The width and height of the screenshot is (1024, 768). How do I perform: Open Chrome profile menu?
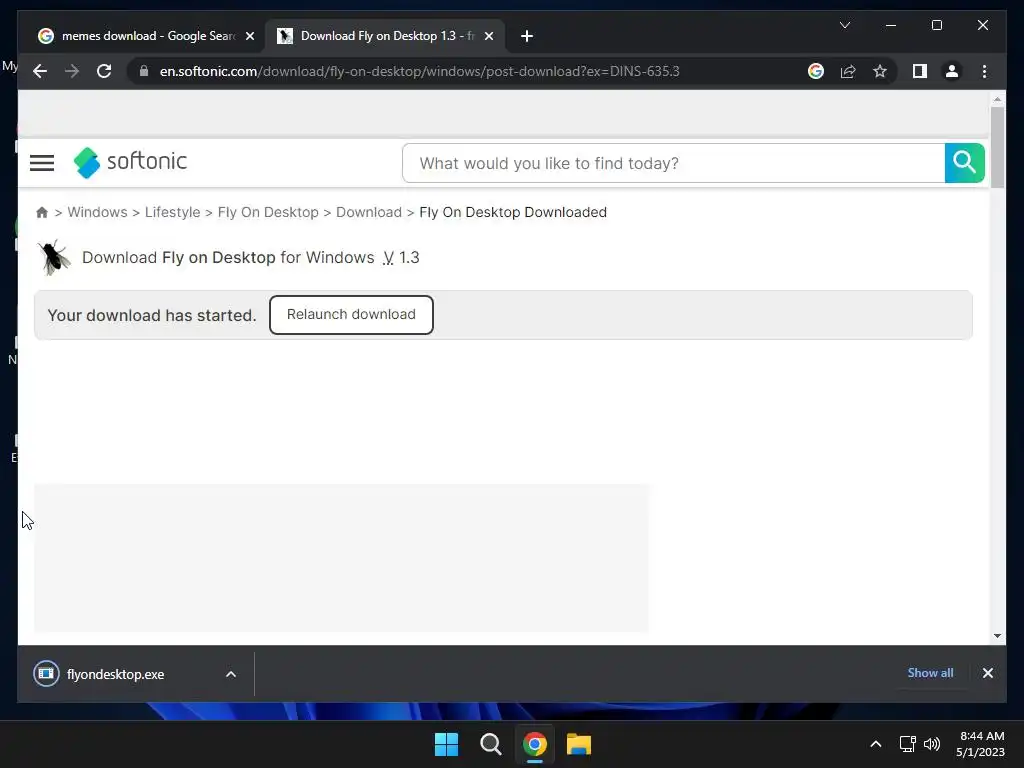(x=952, y=71)
